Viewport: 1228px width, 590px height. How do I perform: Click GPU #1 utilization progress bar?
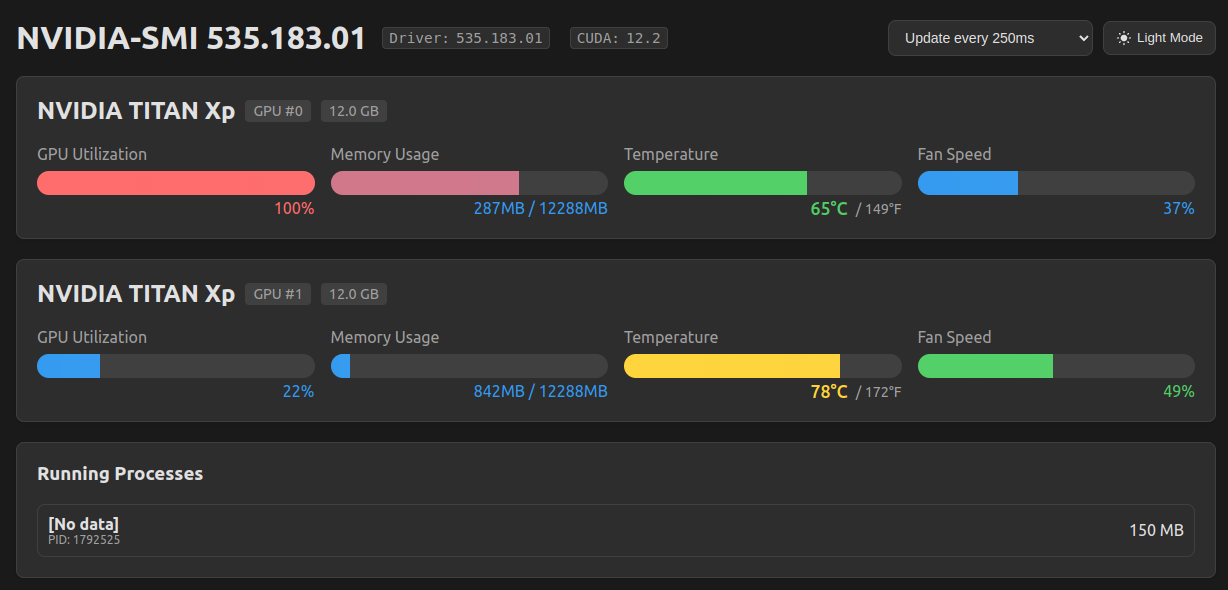pos(176,366)
